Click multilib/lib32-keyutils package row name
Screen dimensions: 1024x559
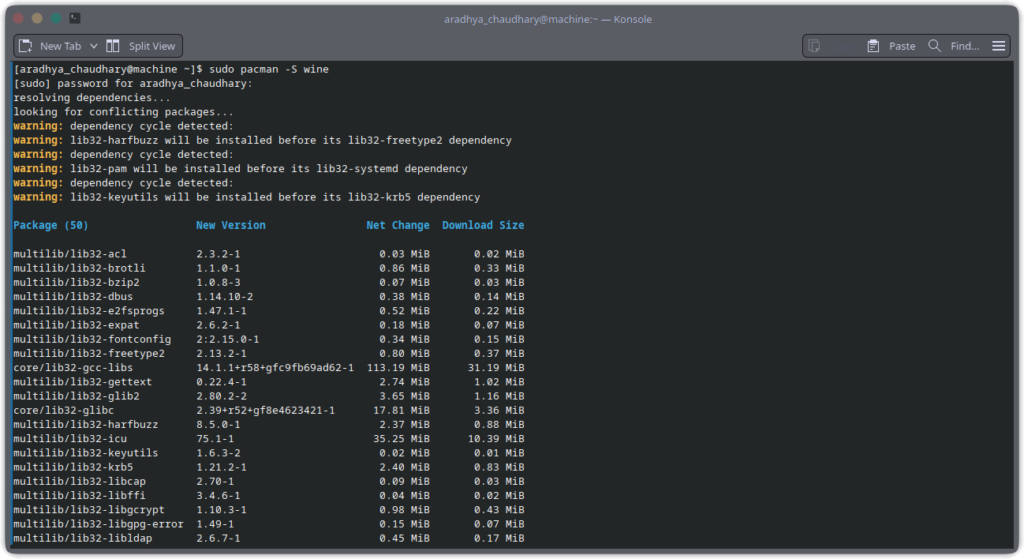tap(85, 453)
